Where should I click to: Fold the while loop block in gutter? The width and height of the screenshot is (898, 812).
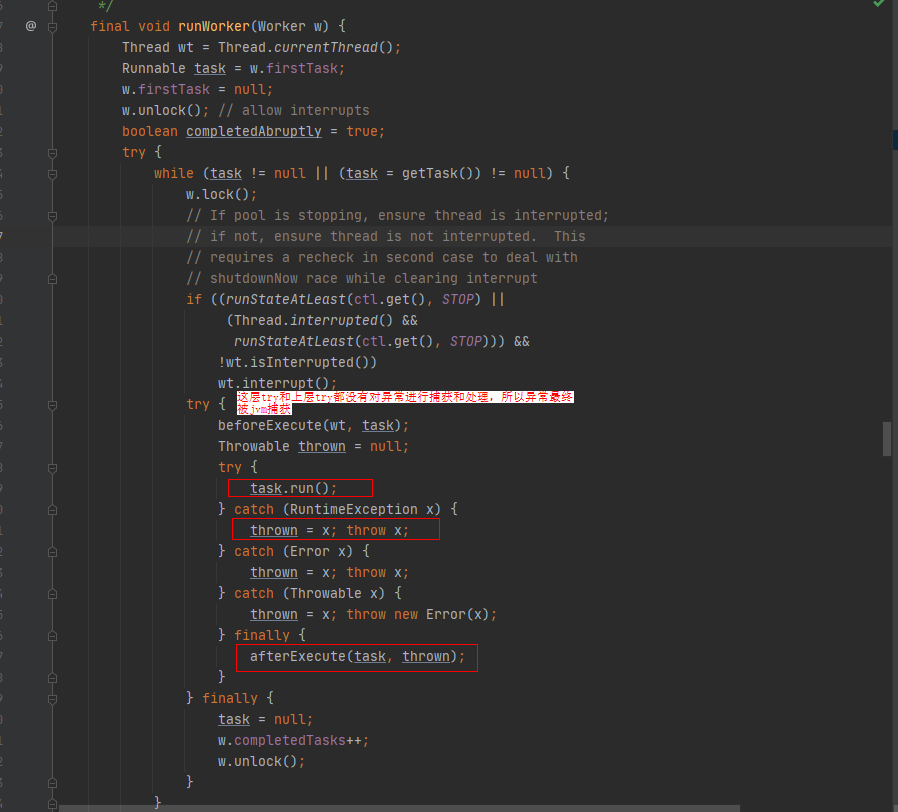52,174
